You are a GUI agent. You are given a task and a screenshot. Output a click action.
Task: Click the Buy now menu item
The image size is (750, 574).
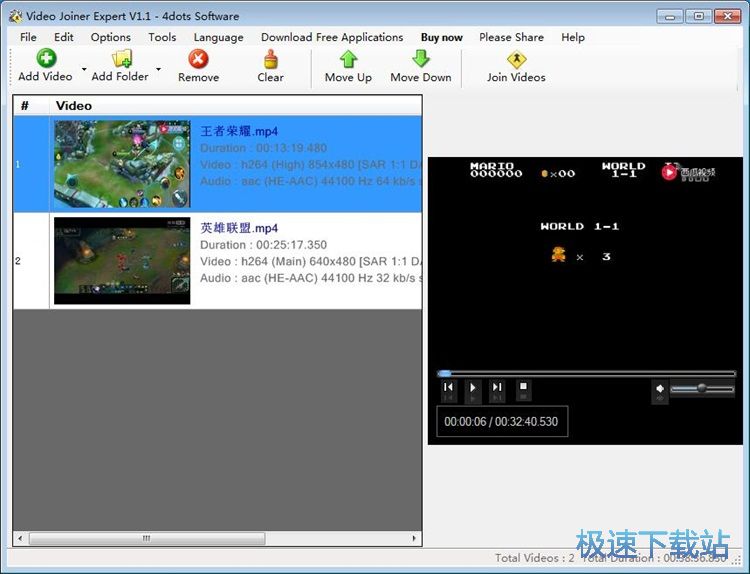point(441,37)
